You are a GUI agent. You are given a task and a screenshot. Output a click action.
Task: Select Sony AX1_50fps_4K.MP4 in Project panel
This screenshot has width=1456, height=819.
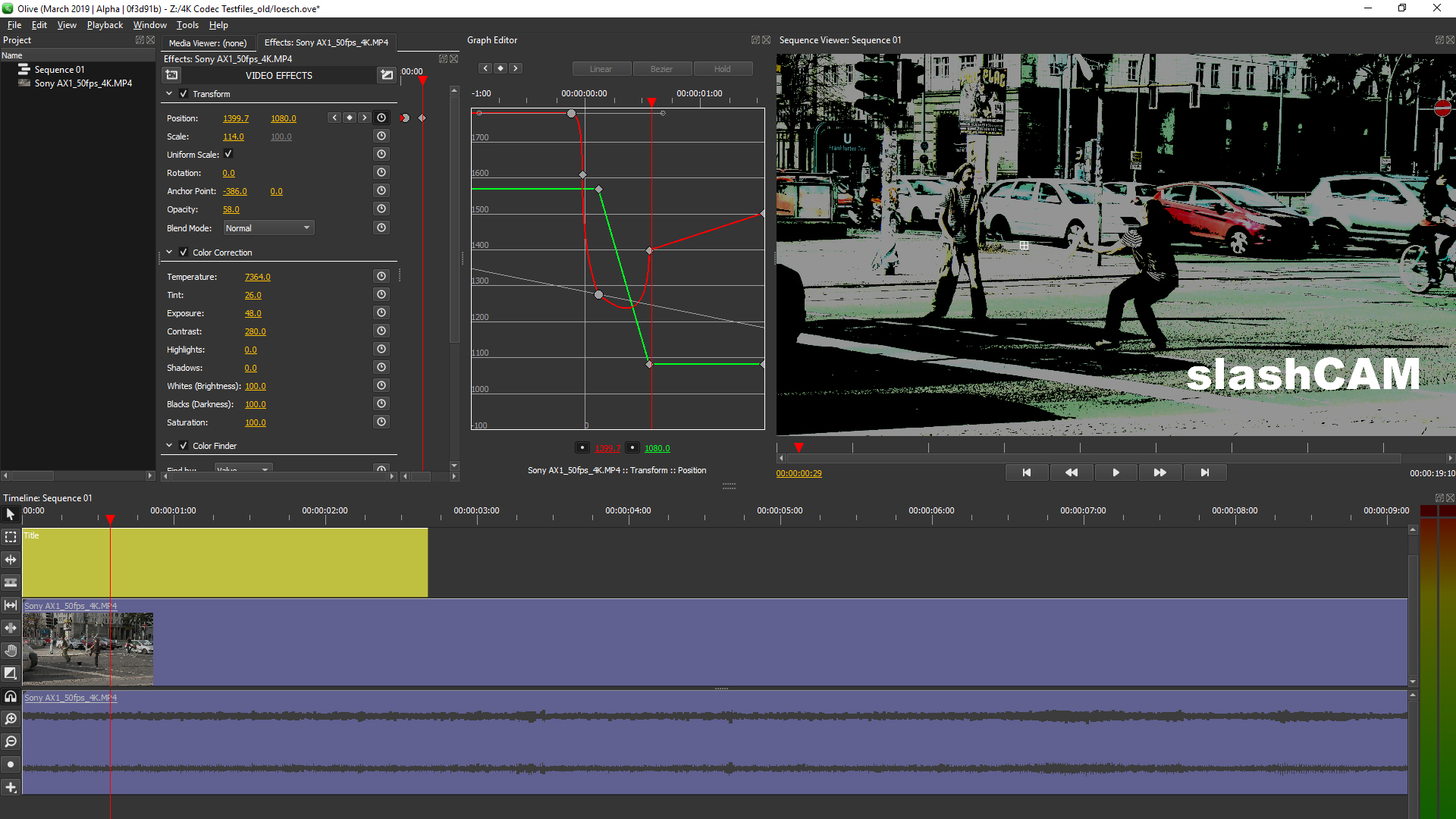pos(83,83)
